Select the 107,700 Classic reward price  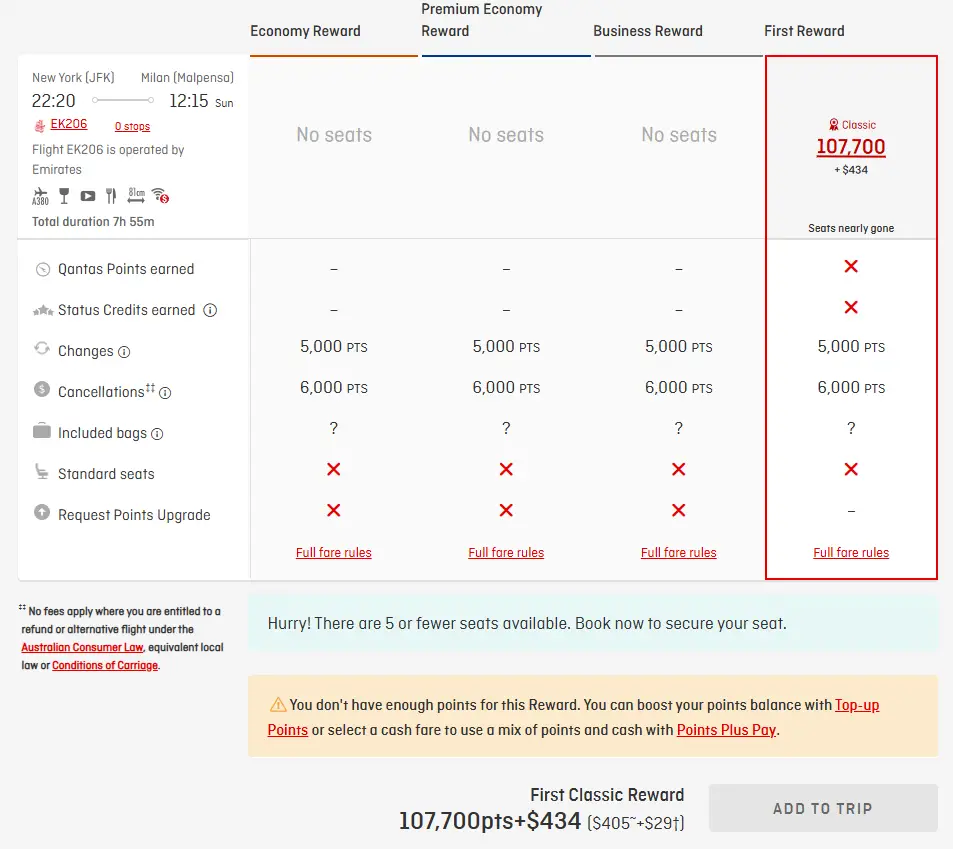point(851,146)
